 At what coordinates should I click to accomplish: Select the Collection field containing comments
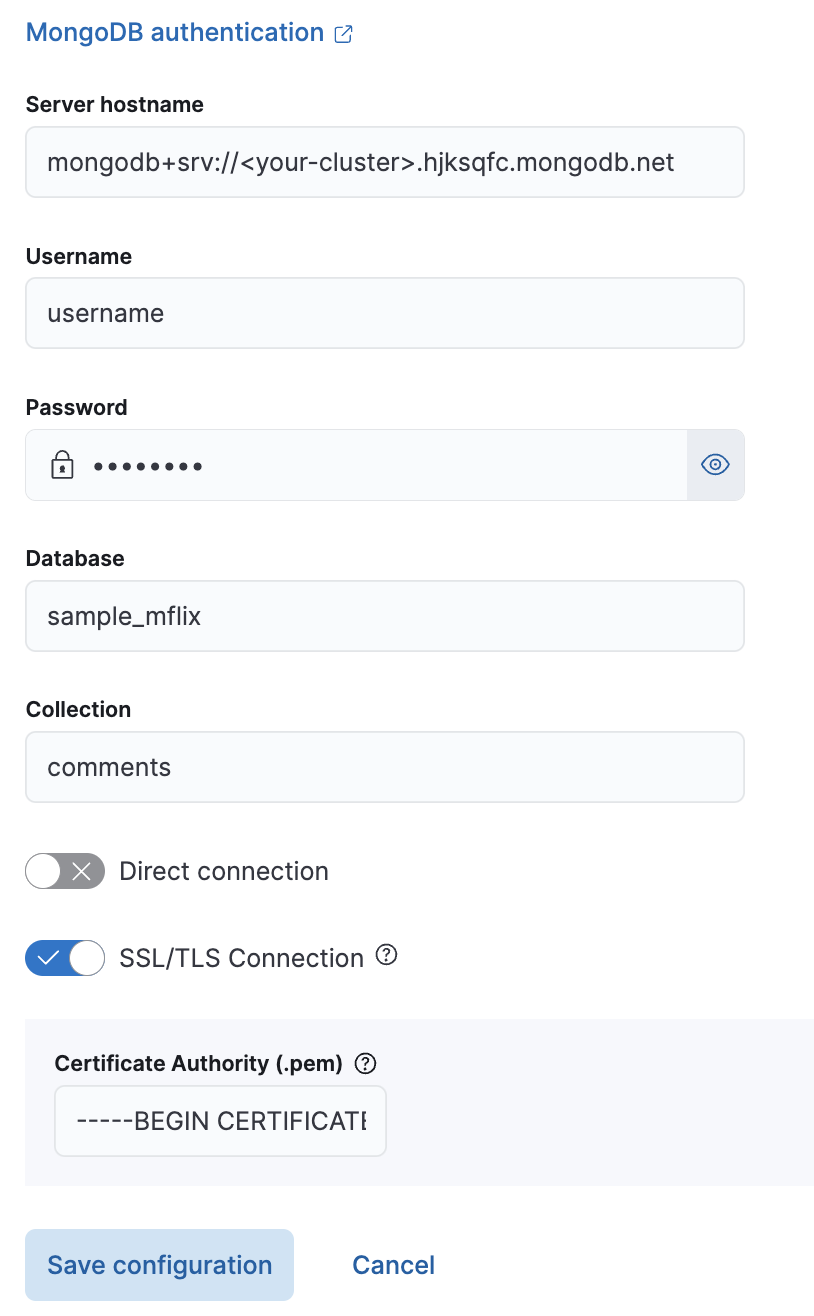pos(384,767)
